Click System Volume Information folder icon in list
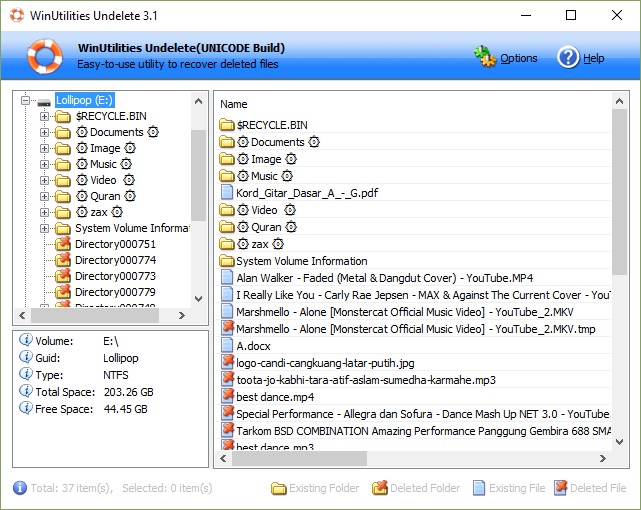The height and width of the screenshot is (510, 641). (226, 261)
